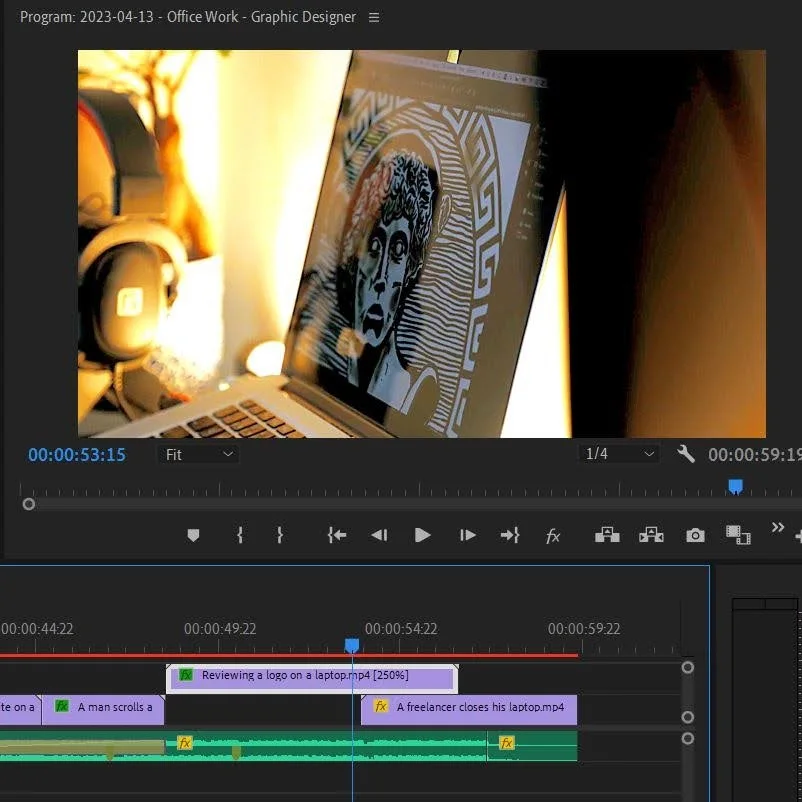802x802 pixels.
Task: Click the 00:00:59:19 duration timecode
Action: (x=755, y=455)
